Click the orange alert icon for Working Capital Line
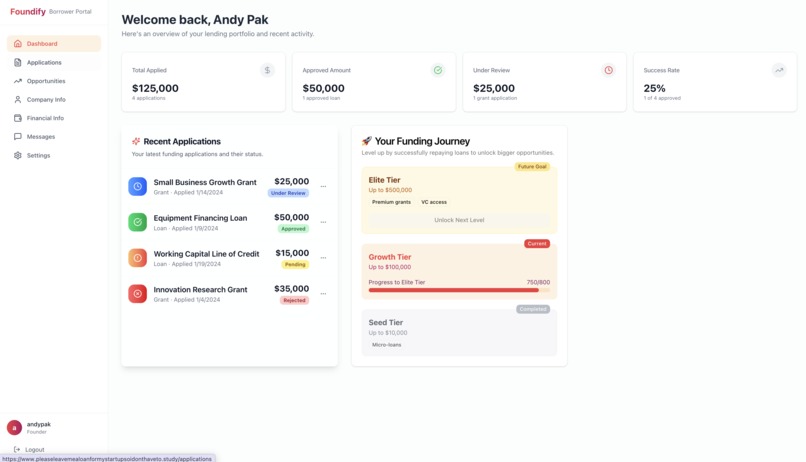Viewport: 806px width, 462px height. pyautogui.click(x=137, y=258)
